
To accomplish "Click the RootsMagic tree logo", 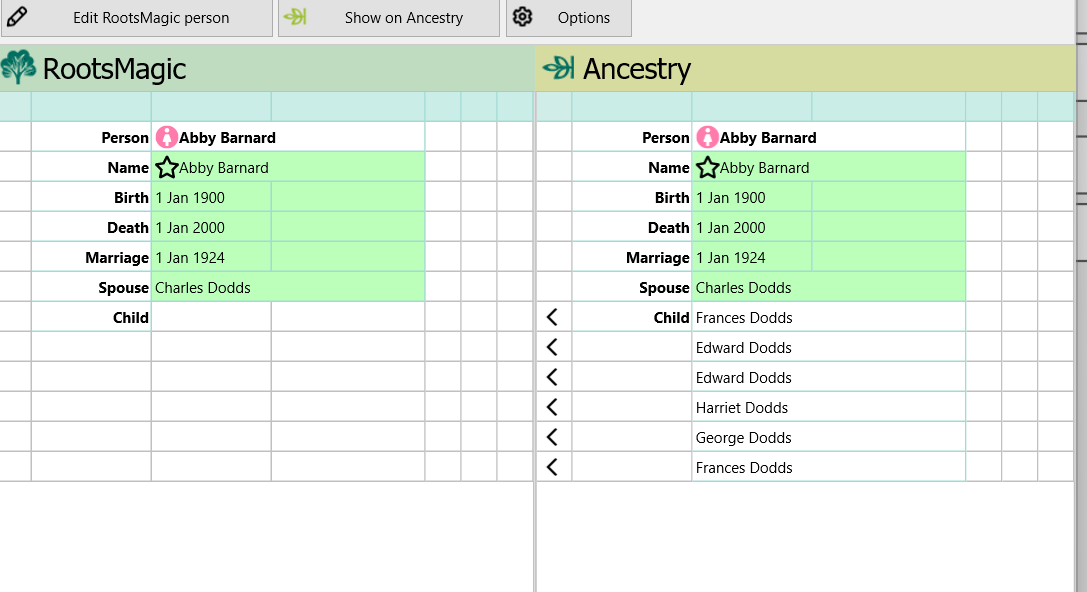I will pos(18,67).
